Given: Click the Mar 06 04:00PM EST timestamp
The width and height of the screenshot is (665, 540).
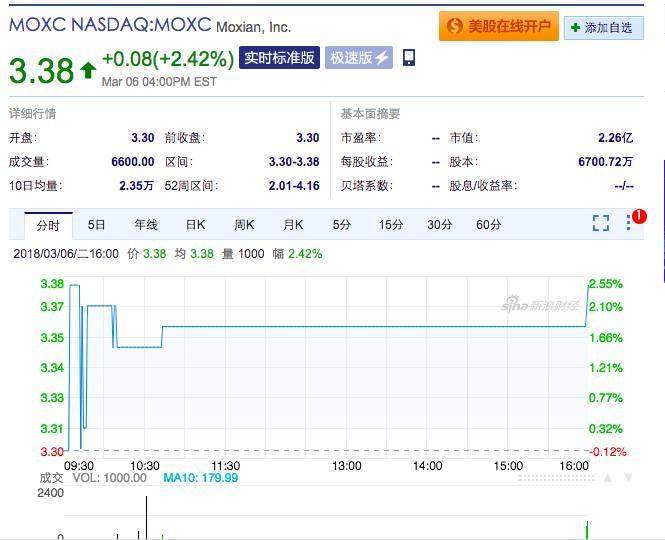Looking at the screenshot, I should pos(159,81).
